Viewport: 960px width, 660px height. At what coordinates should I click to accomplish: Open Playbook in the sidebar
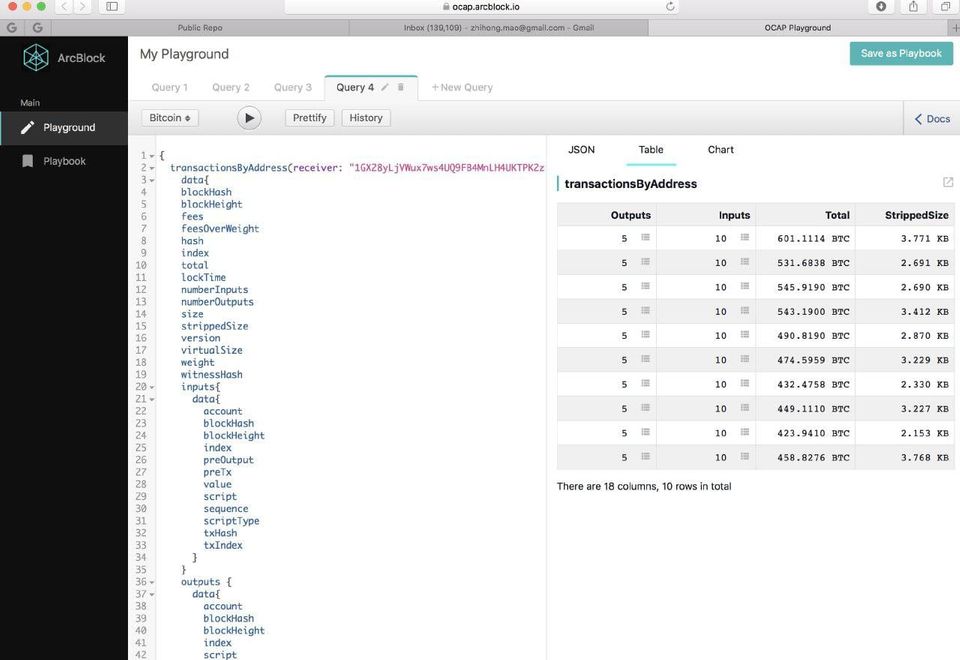pyautogui.click(x=64, y=161)
